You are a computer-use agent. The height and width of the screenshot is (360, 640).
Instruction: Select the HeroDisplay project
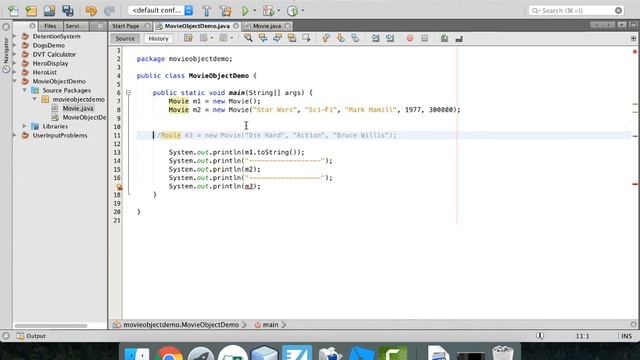point(50,63)
